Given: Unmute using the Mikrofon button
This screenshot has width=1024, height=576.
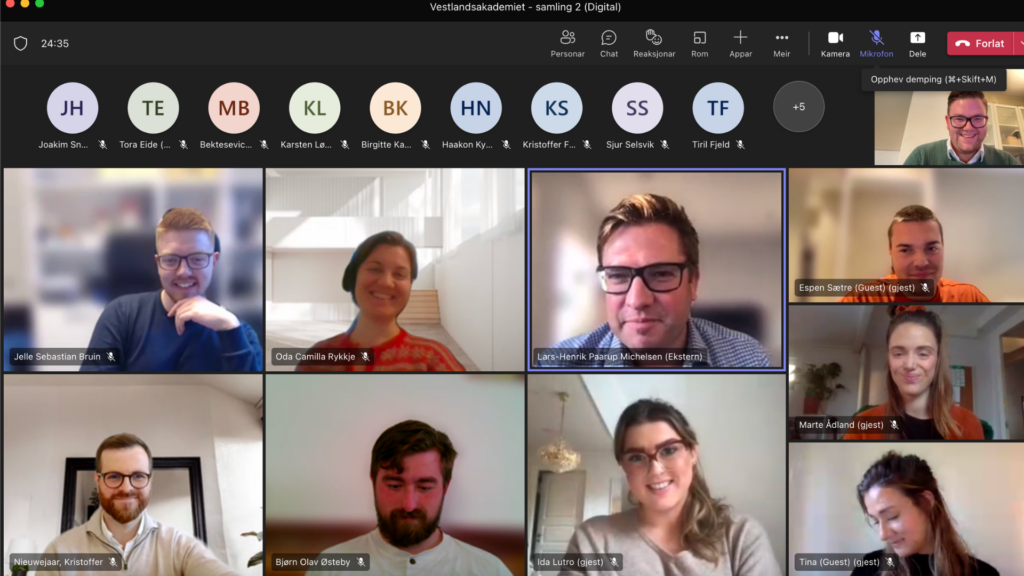Looking at the screenshot, I should (x=876, y=44).
